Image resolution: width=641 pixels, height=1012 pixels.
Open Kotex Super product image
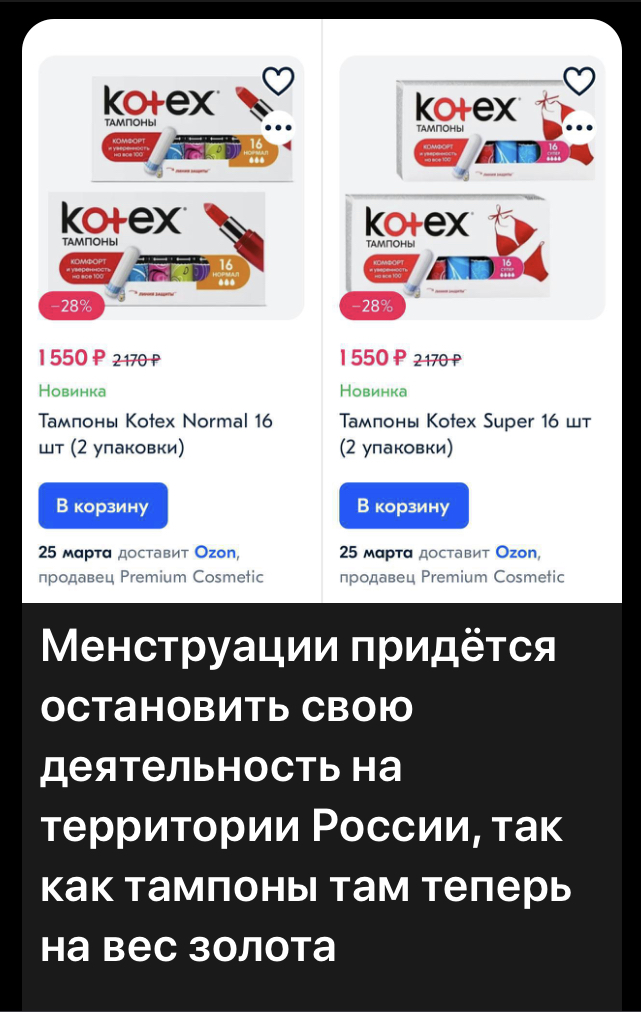[x=473, y=188]
